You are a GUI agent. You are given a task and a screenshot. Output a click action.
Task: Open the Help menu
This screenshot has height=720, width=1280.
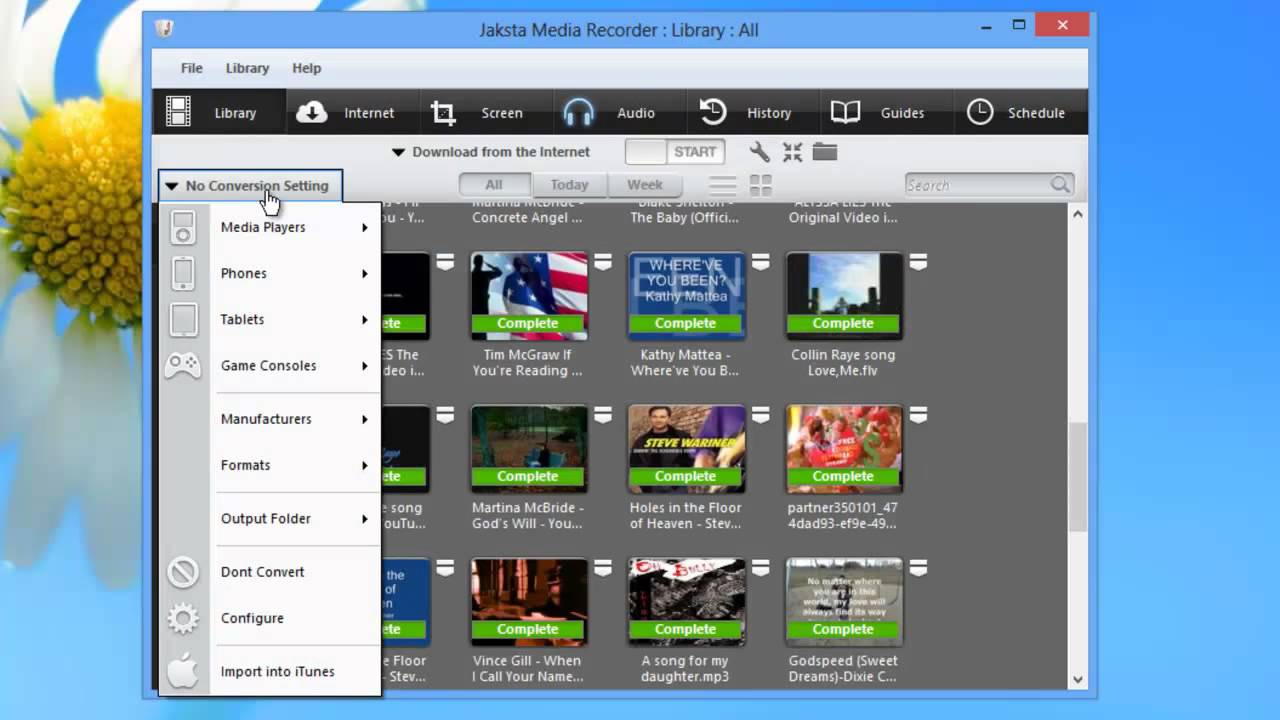[306, 68]
